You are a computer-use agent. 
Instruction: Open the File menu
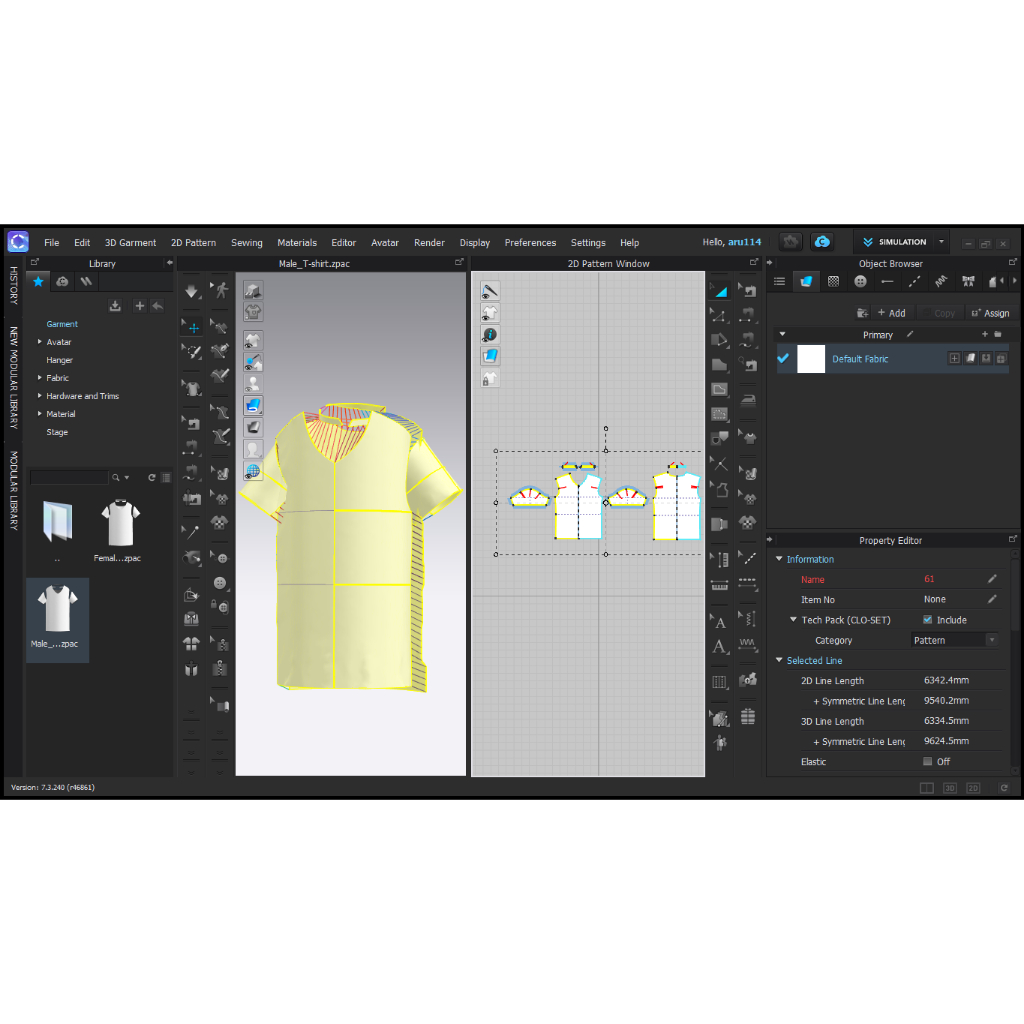52,242
